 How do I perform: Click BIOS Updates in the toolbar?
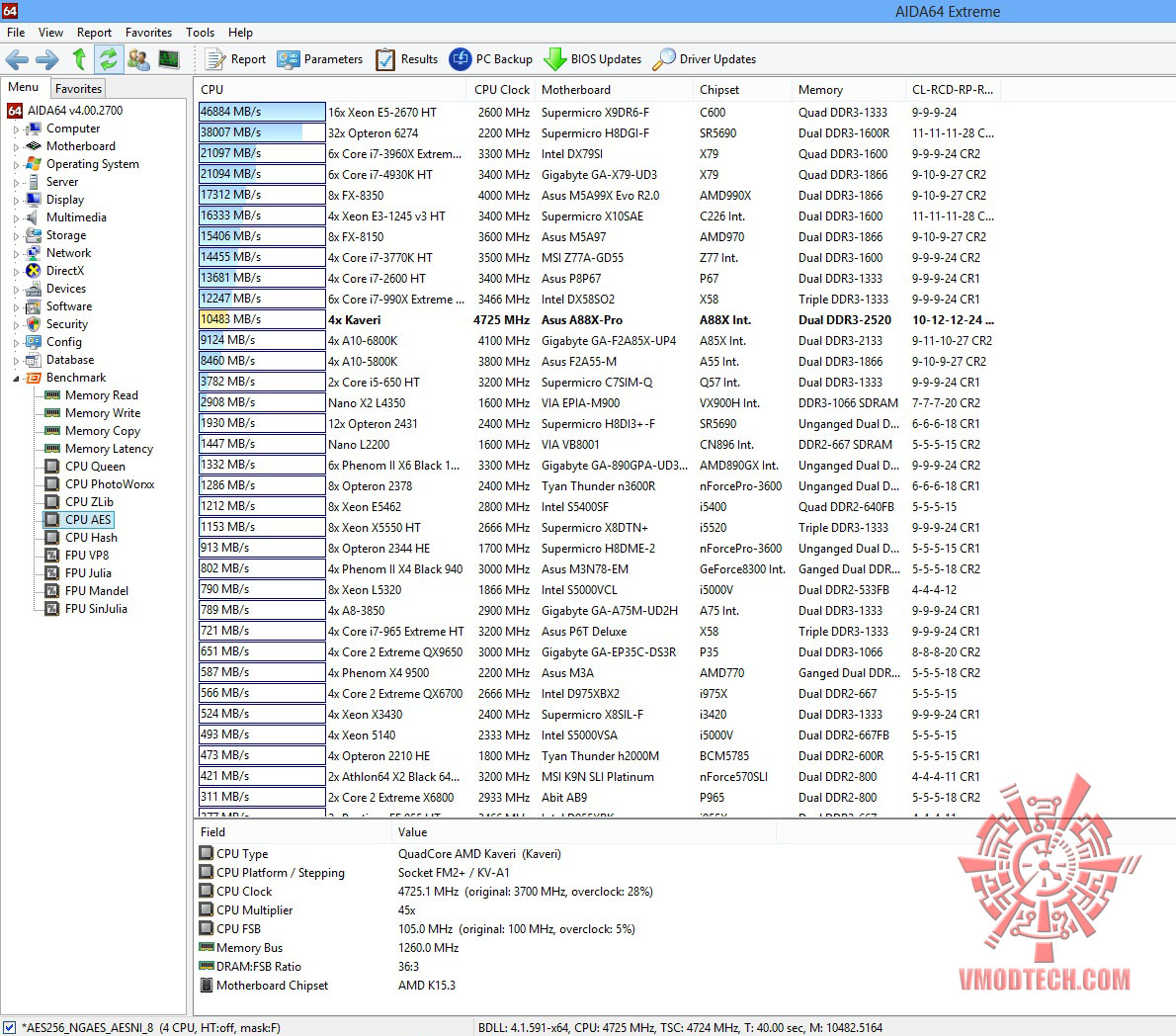[x=593, y=59]
